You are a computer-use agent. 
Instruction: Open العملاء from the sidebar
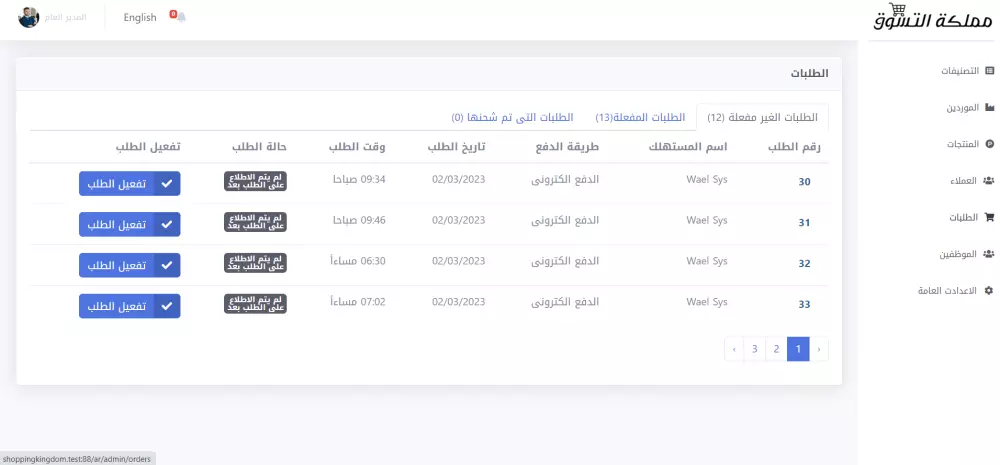[x=964, y=181]
